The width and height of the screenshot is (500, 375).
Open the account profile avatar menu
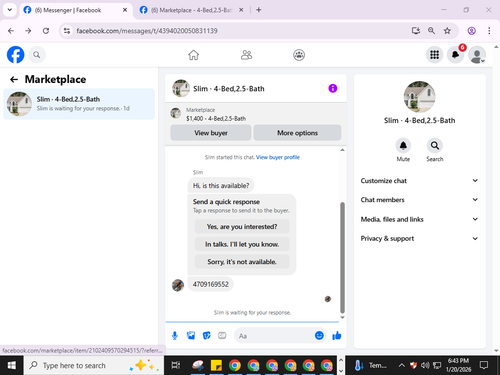tap(477, 55)
